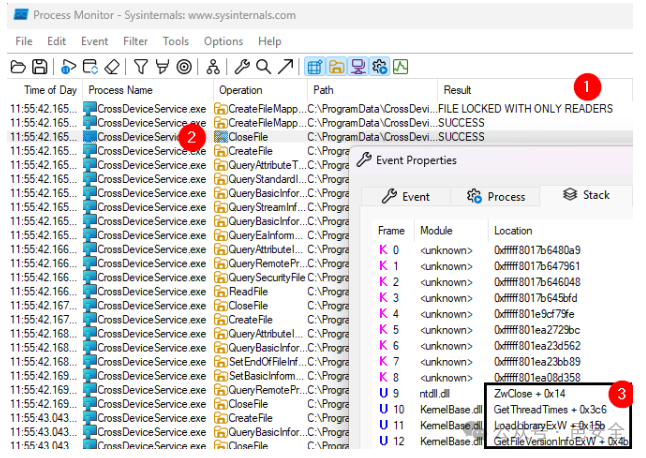Toggle Show Profiling Events icon

pyautogui.click(x=400, y=67)
